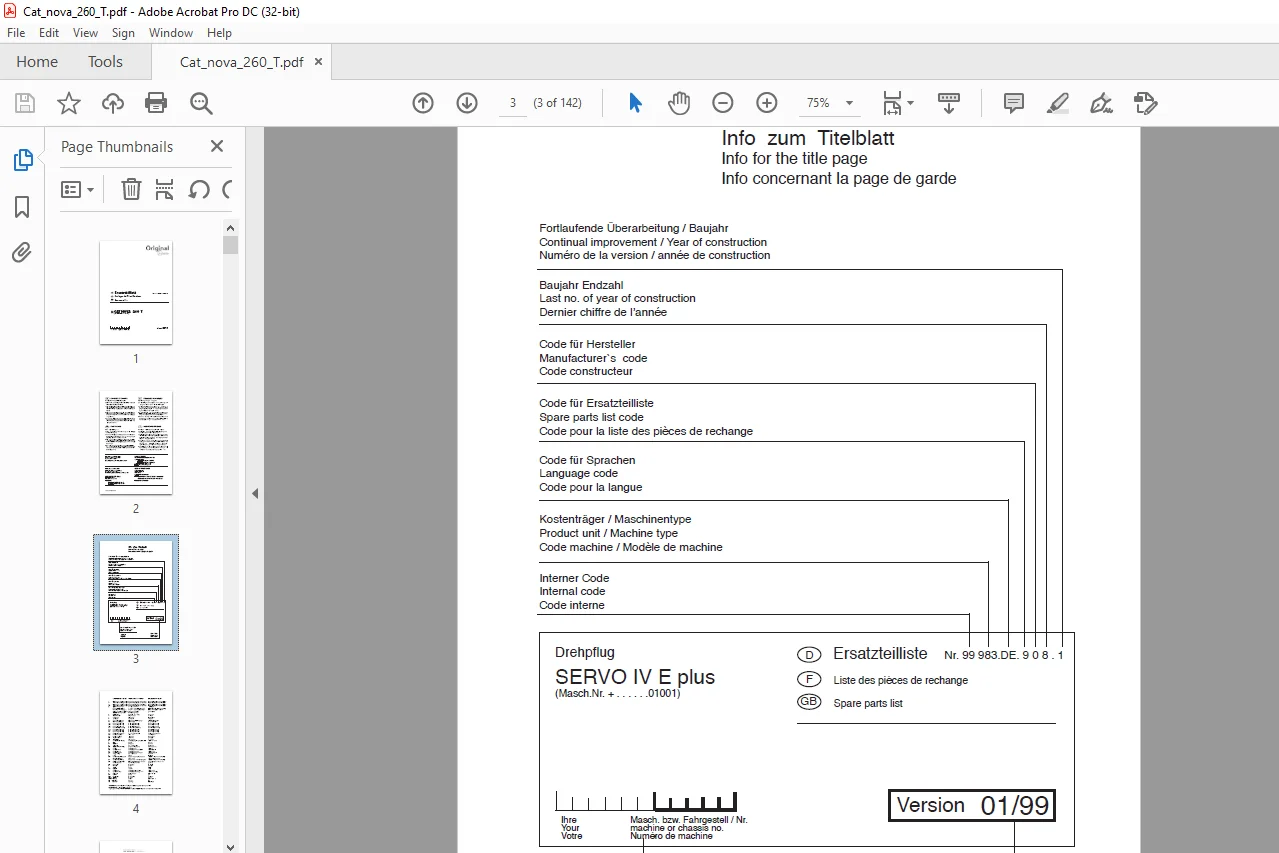The height and width of the screenshot is (853, 1279).
Task: Open the Bookmarks panel
Action: click(22, 207)
